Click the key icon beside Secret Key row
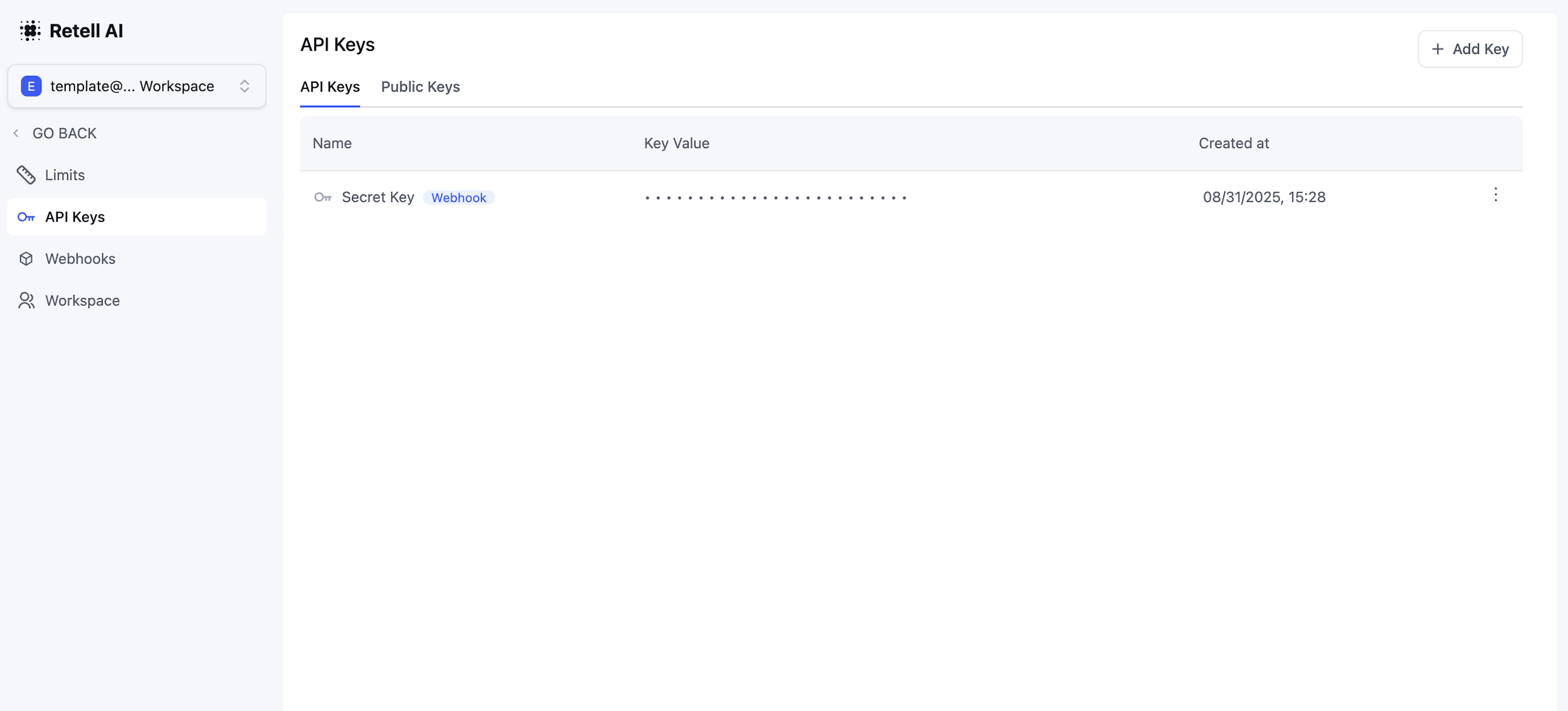This screenshot has height=711, width=1568. coord(322,197)
